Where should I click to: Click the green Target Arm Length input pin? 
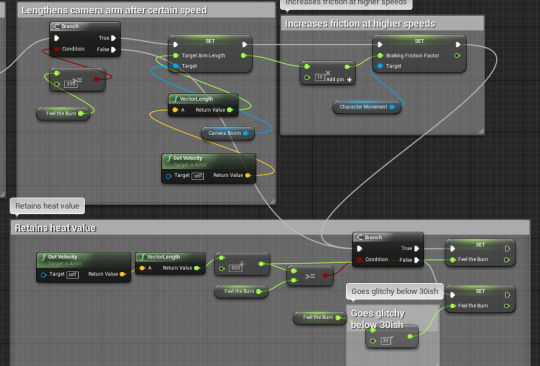(x=176, y=55)
